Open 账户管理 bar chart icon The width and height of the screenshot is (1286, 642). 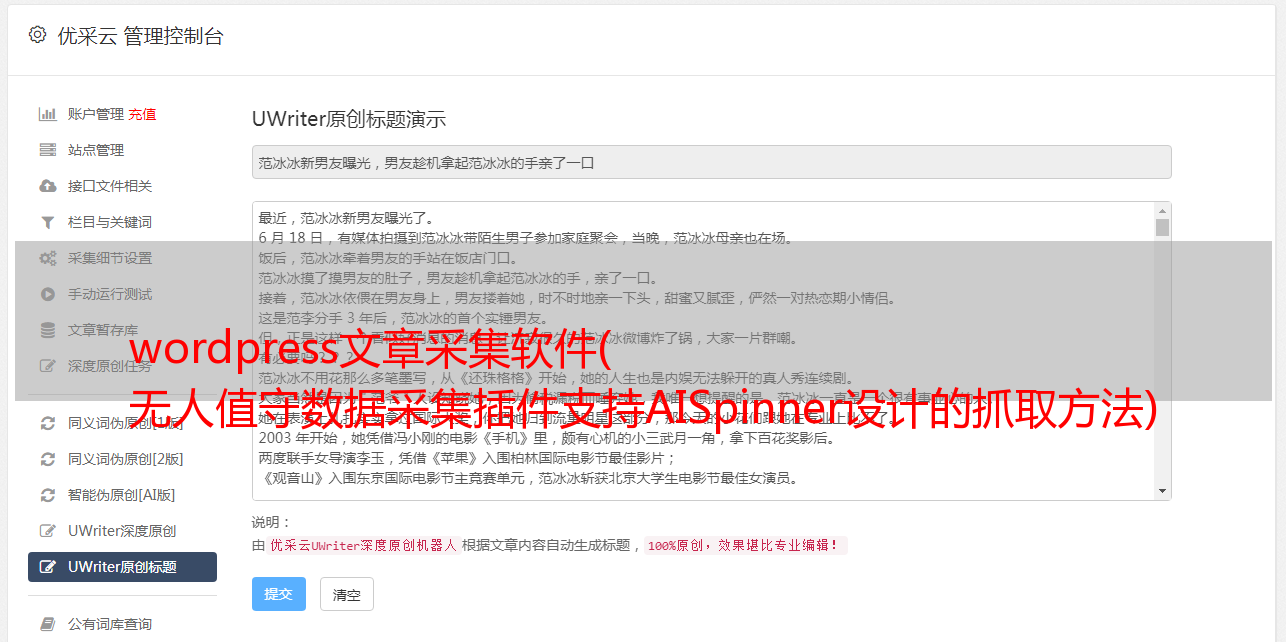tap(47, 114)
